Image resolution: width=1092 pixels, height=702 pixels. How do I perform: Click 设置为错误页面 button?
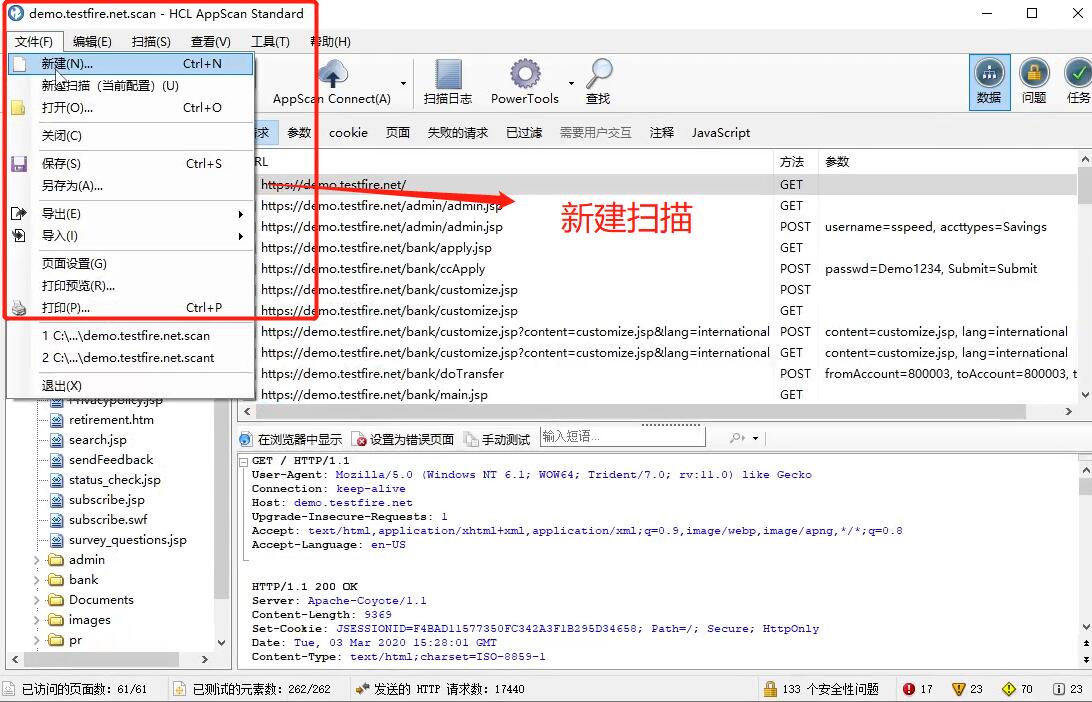(403, 439)
